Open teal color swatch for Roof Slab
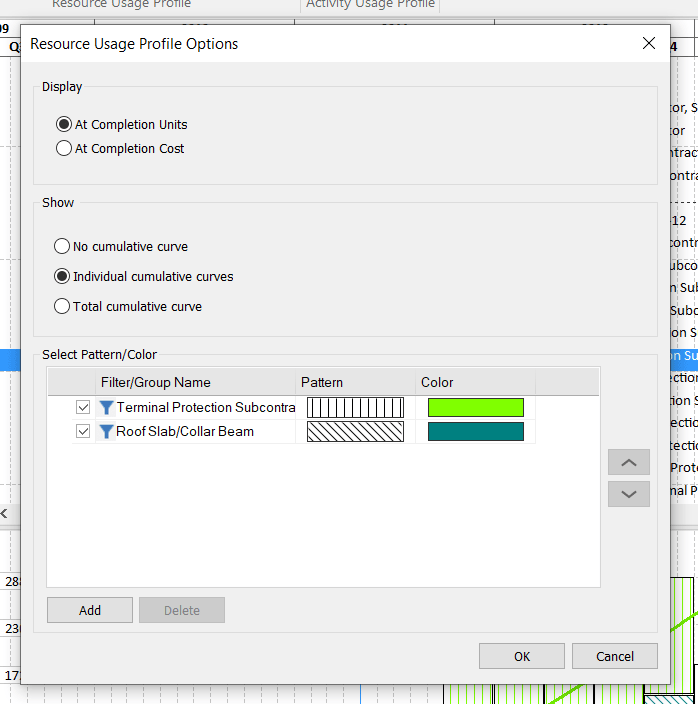The height and width of the screenshot is (704, 698). pos(476,431)
